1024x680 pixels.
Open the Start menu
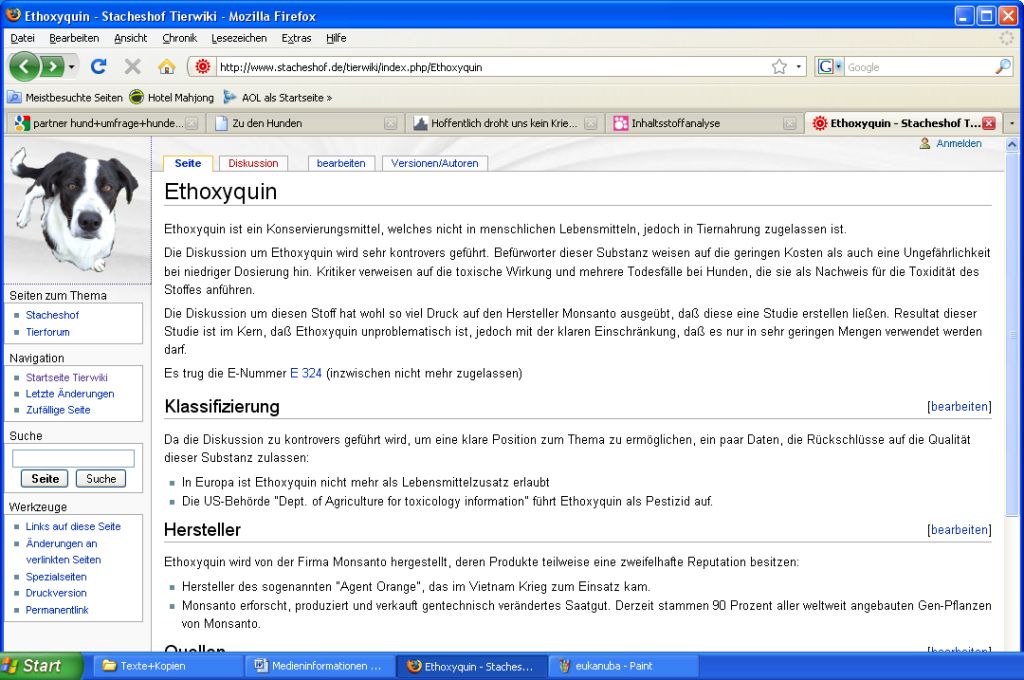40,666
